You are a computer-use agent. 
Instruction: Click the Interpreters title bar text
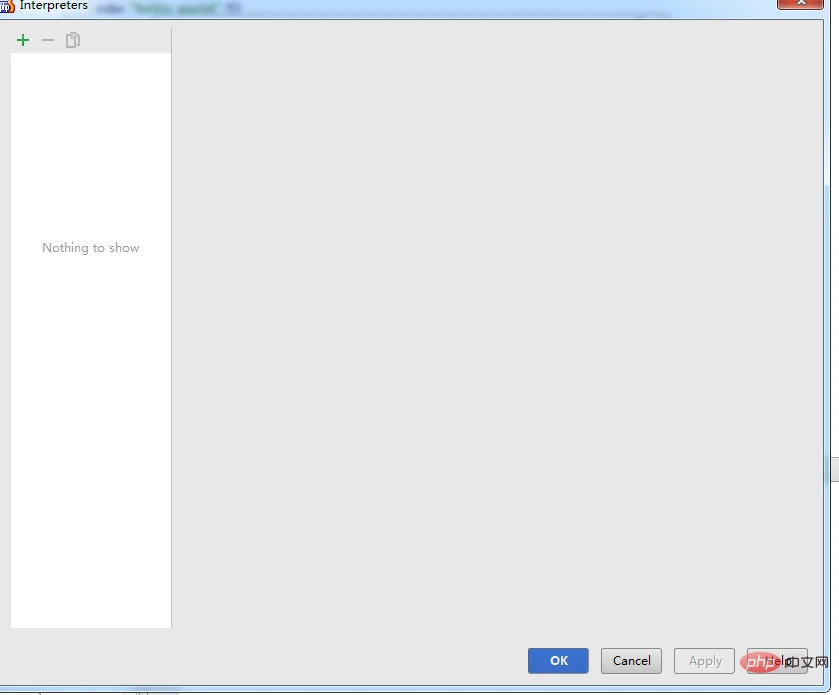click(54, 6)
